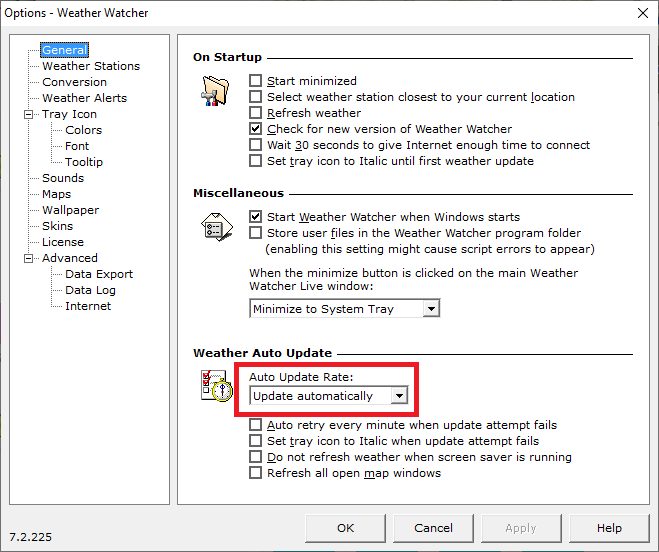
Task: Uncheck Start Weather Watcher when Windows starts
Action: 255,217
